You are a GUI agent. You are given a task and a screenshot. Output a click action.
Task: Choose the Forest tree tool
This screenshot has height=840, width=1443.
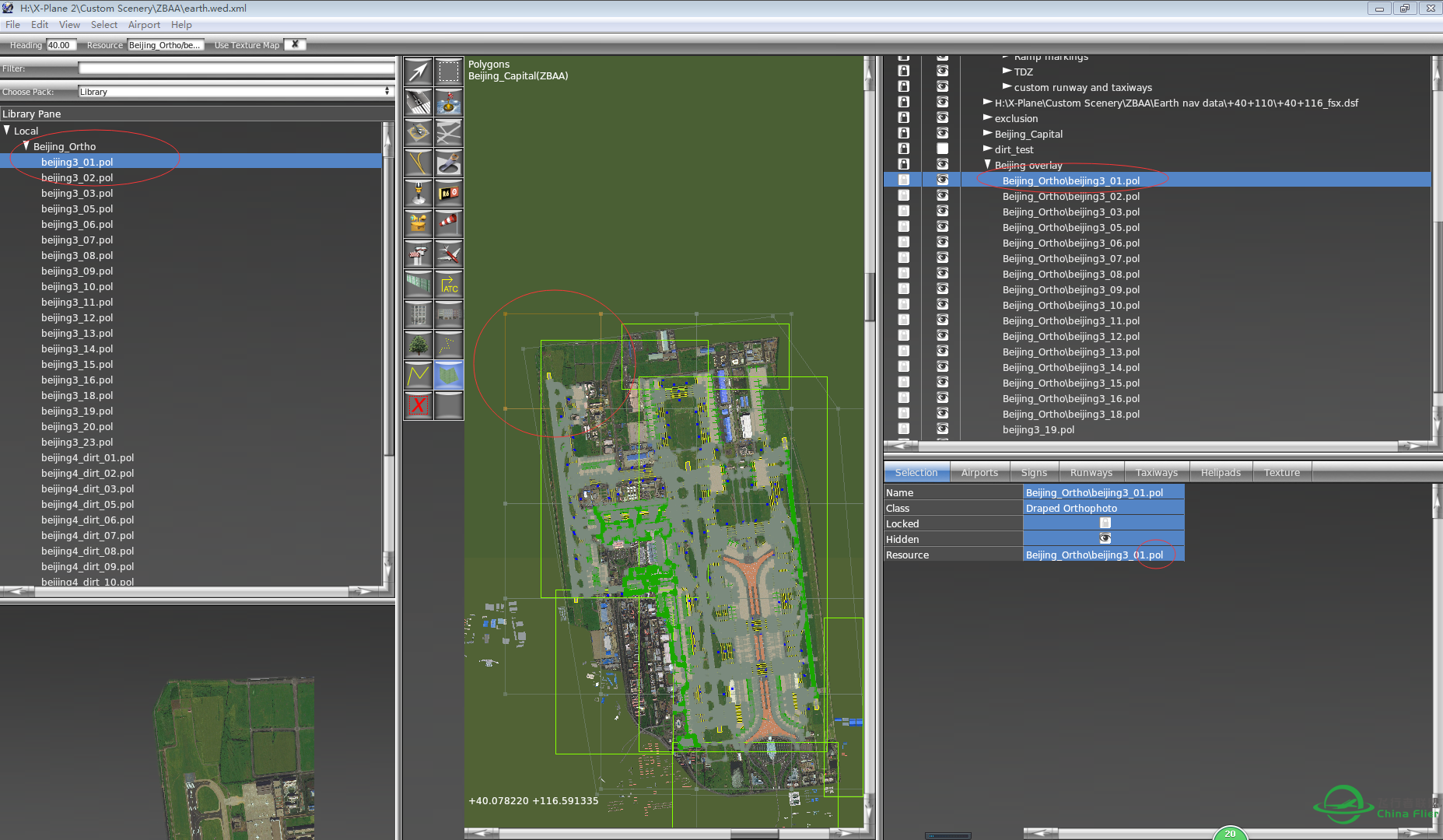(x=419, y=345)
